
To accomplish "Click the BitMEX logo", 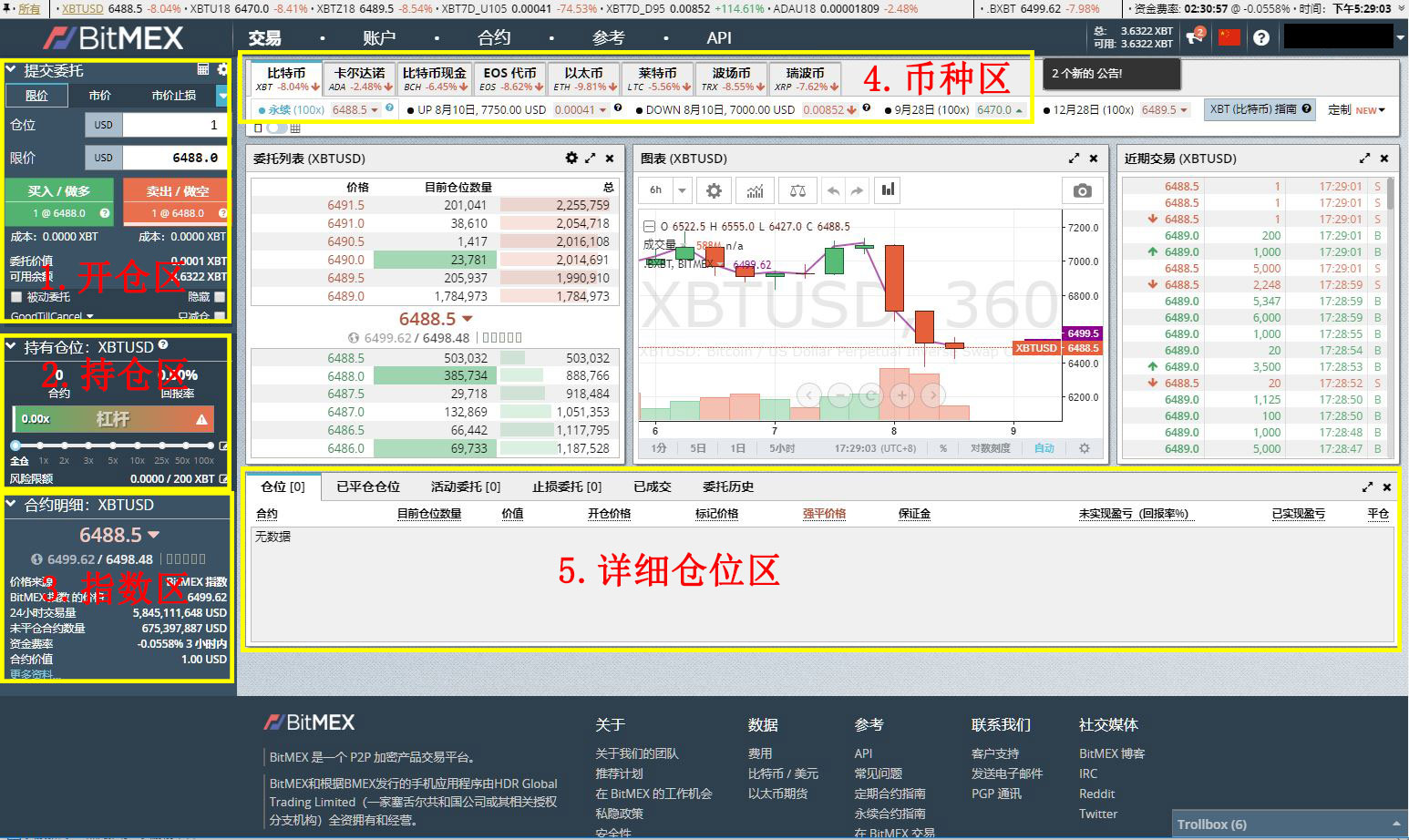I will tap(114, 38).
